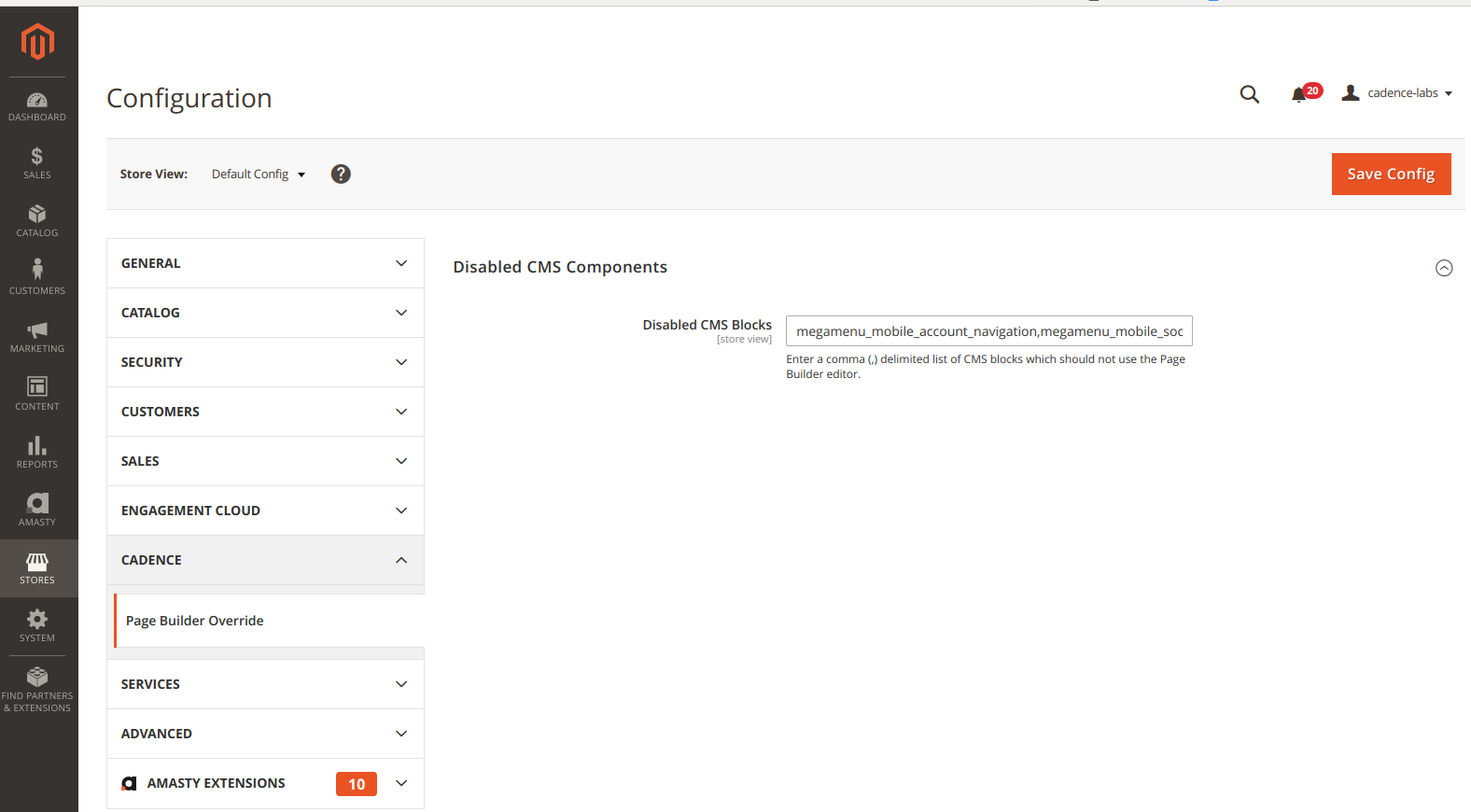Open the Sales sidebar menu
Viewport: 1471px width, 812px height.
37,163
